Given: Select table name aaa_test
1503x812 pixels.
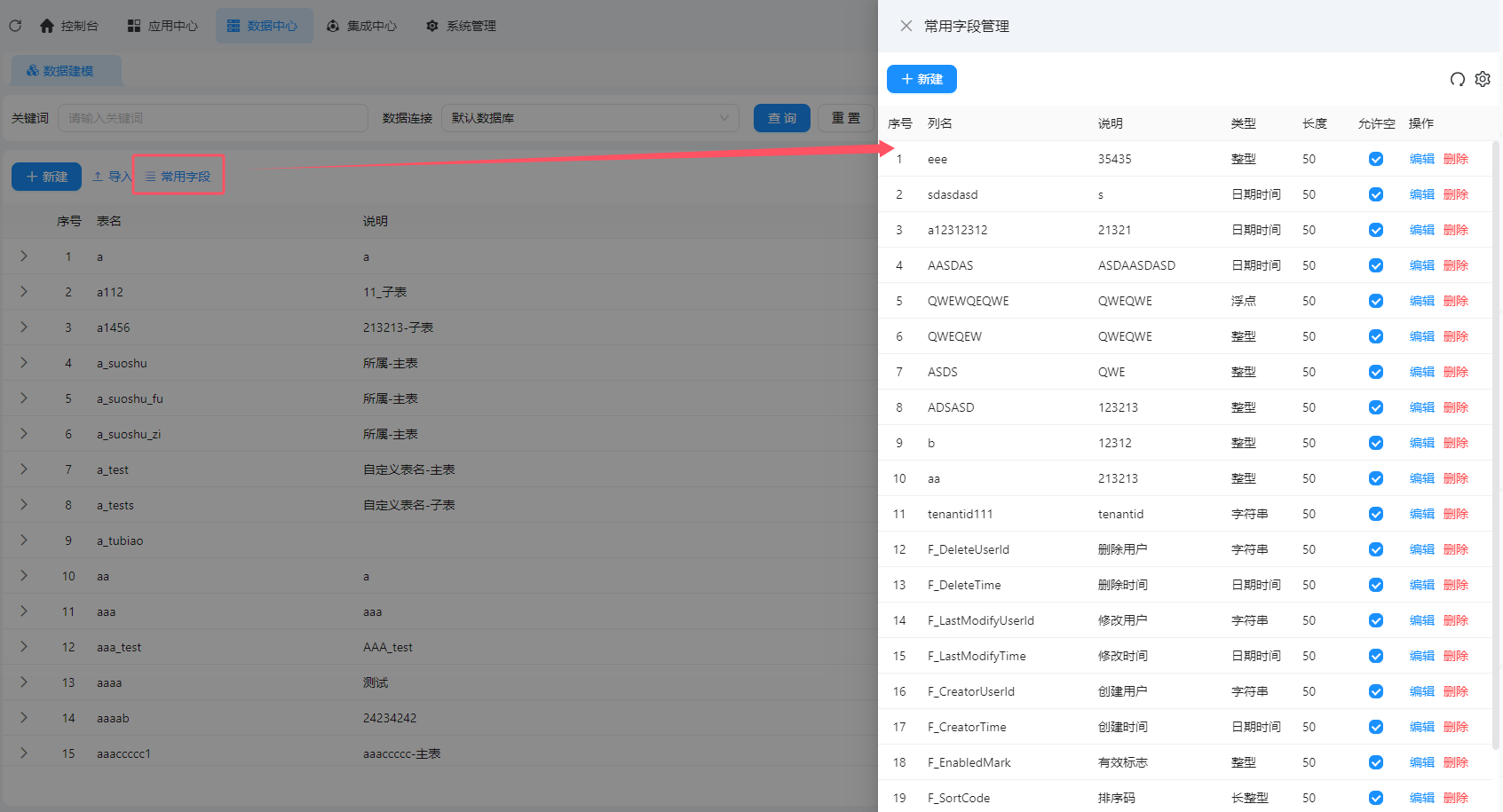Looking at the screenshot, I should tap(119, 647).
